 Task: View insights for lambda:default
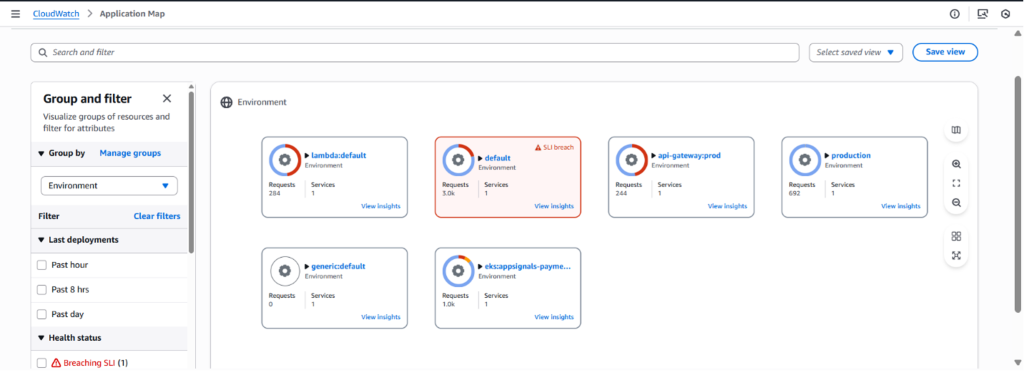coord(381,206)
